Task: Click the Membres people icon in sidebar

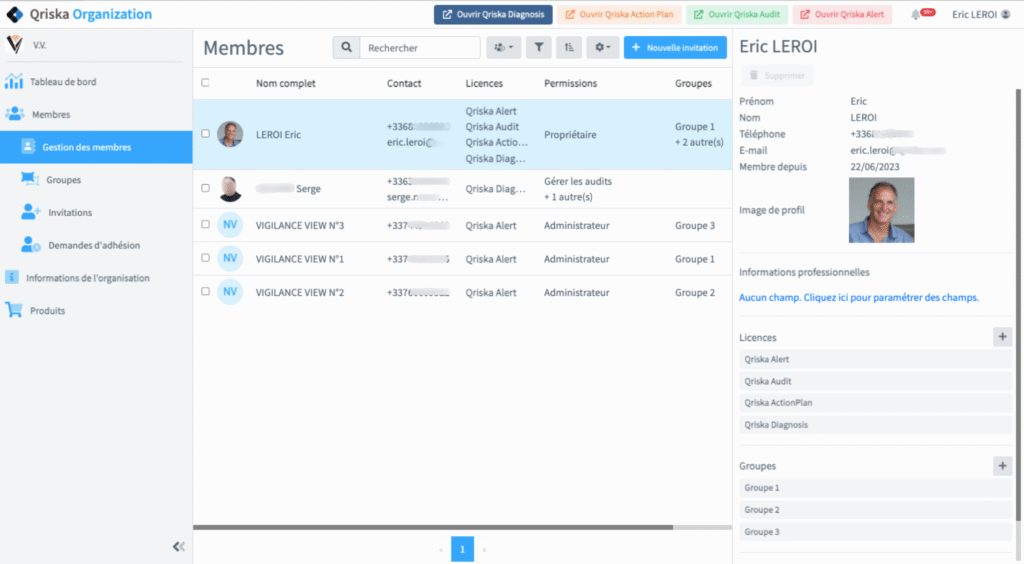Action: point(14,114)
